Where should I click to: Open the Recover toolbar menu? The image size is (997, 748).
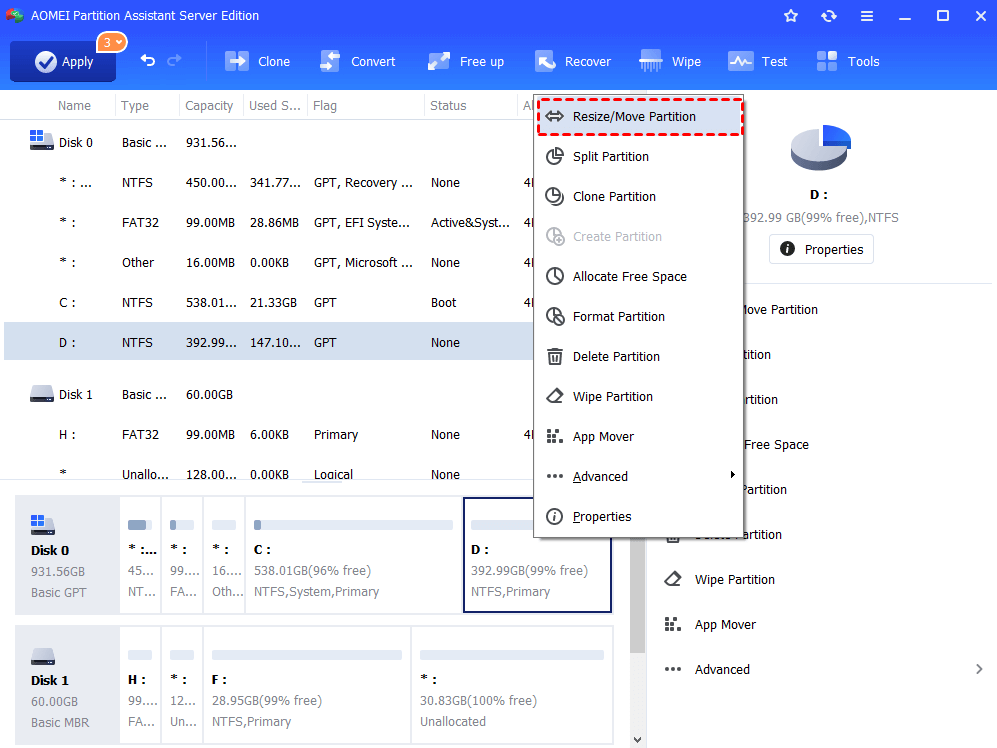pyautogui.click(x=573, y=62)
